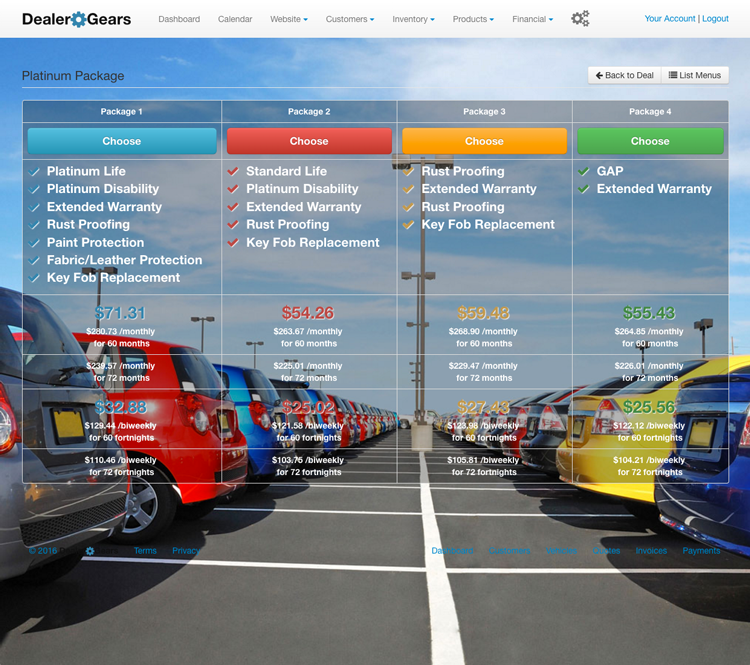The height and width of the screenshot is (665, 750).
Task: Open Your Account link
Action: (x=670, y=19)
